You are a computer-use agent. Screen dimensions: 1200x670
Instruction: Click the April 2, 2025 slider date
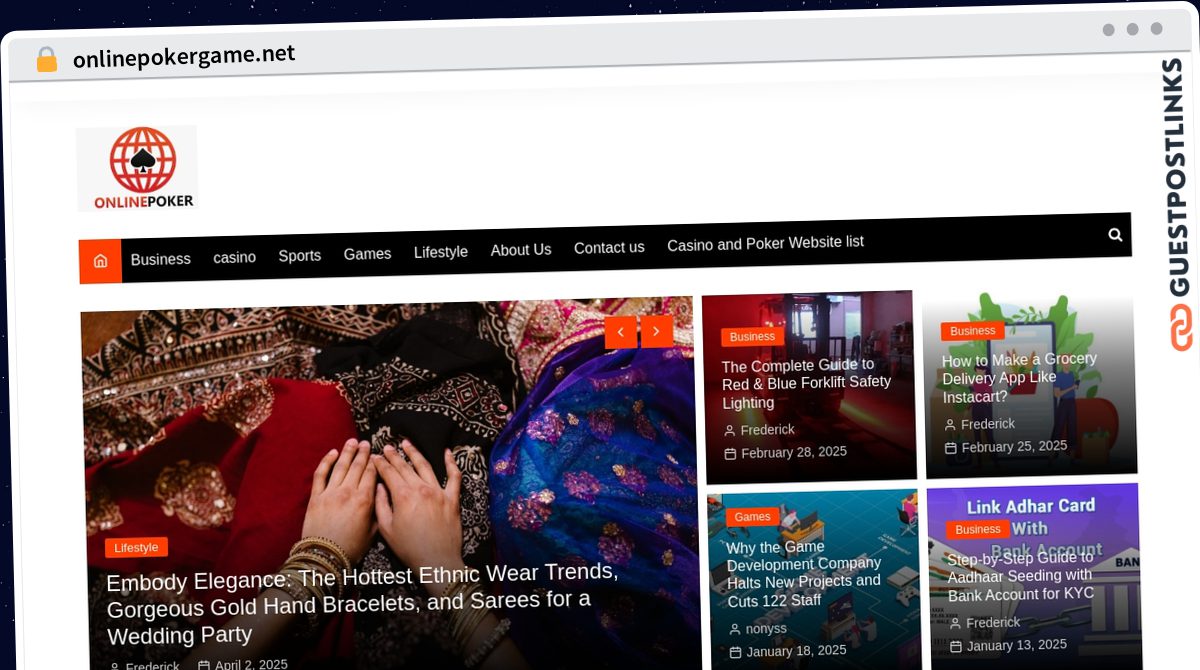251,664
